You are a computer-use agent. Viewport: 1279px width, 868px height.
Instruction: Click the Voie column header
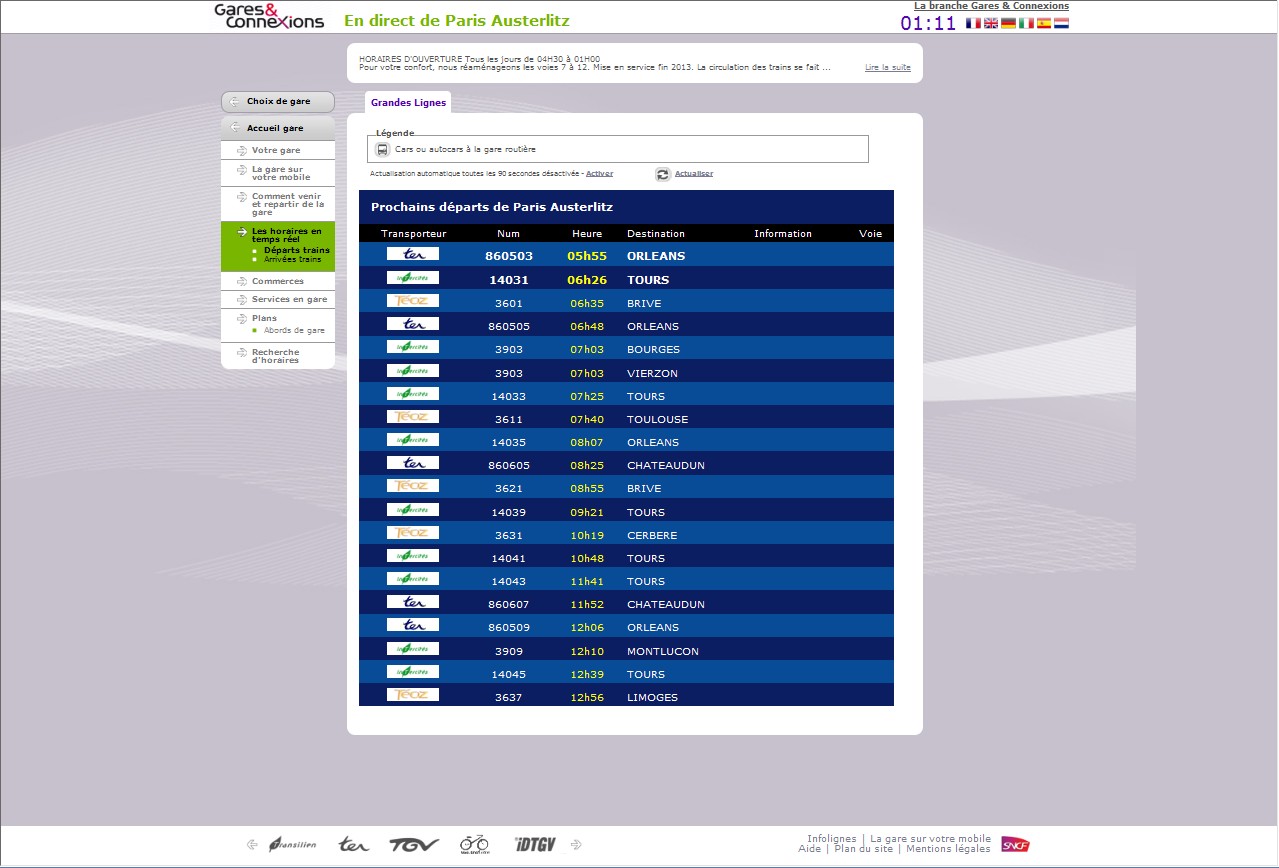[x=871, y=234]
